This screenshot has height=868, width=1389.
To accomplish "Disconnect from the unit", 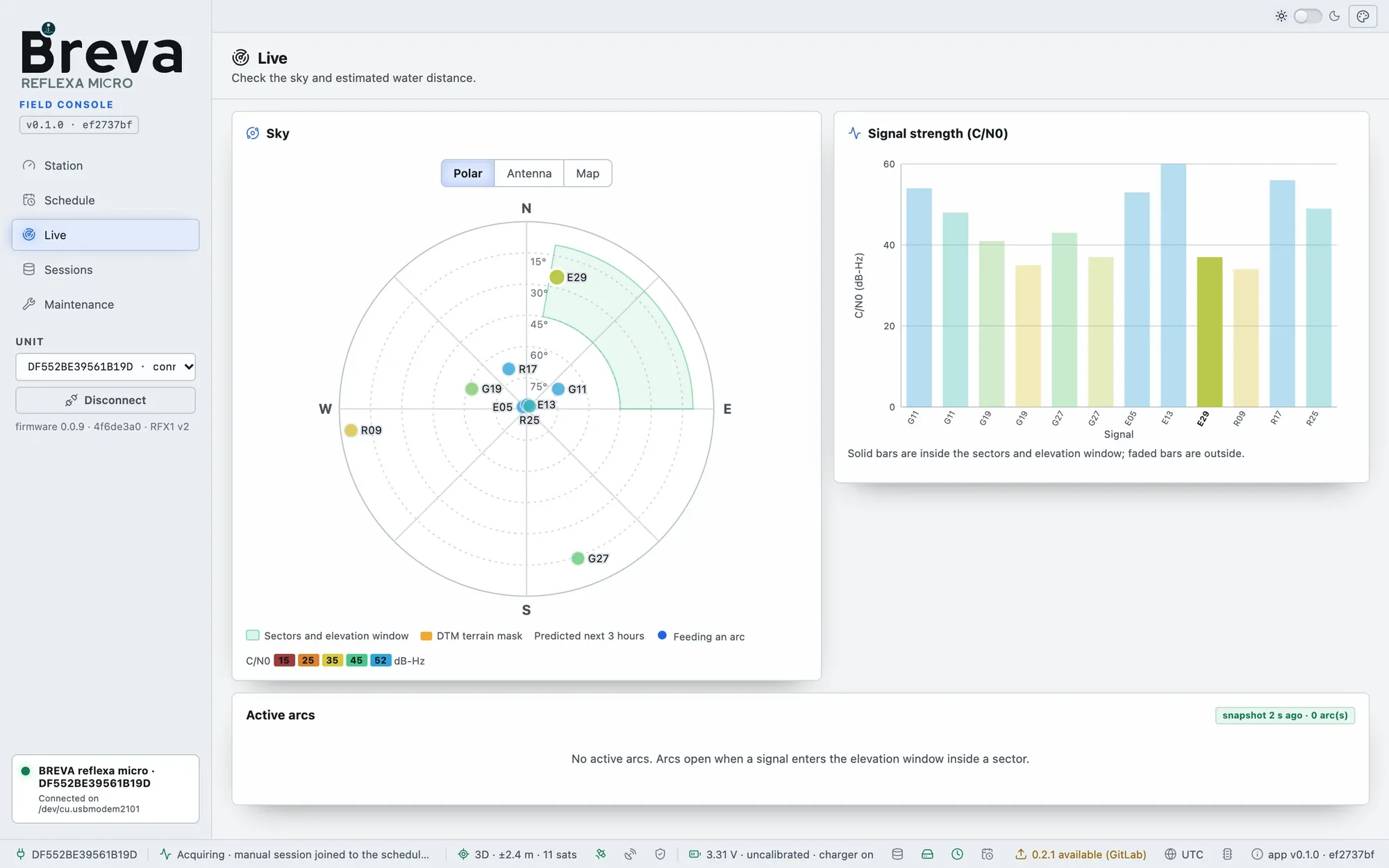I will (106, 400).
